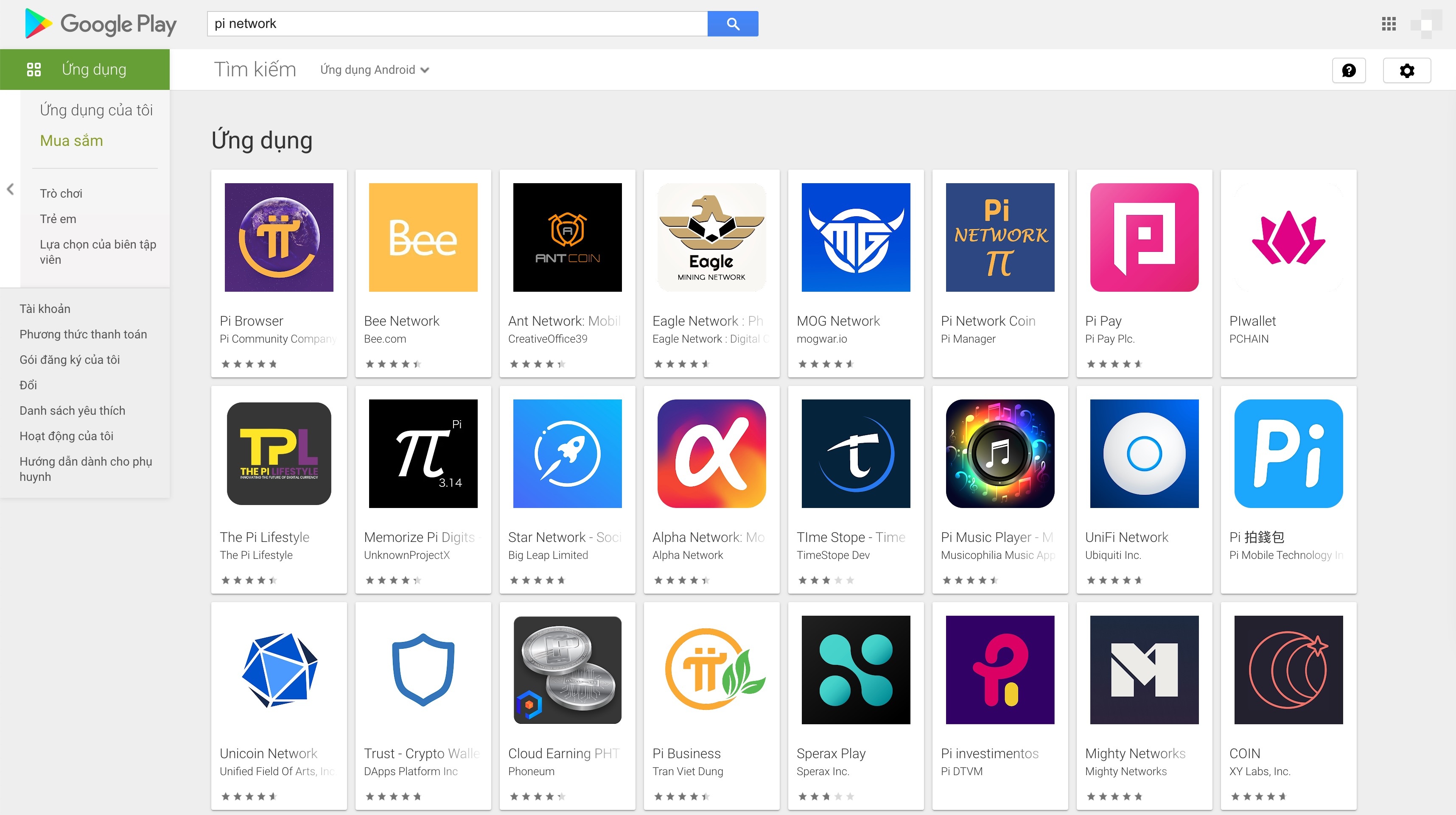Screen dimensions: 1456x815
Task: Click the Pi Pay app icon
Action: click(x=1143, y=237)
